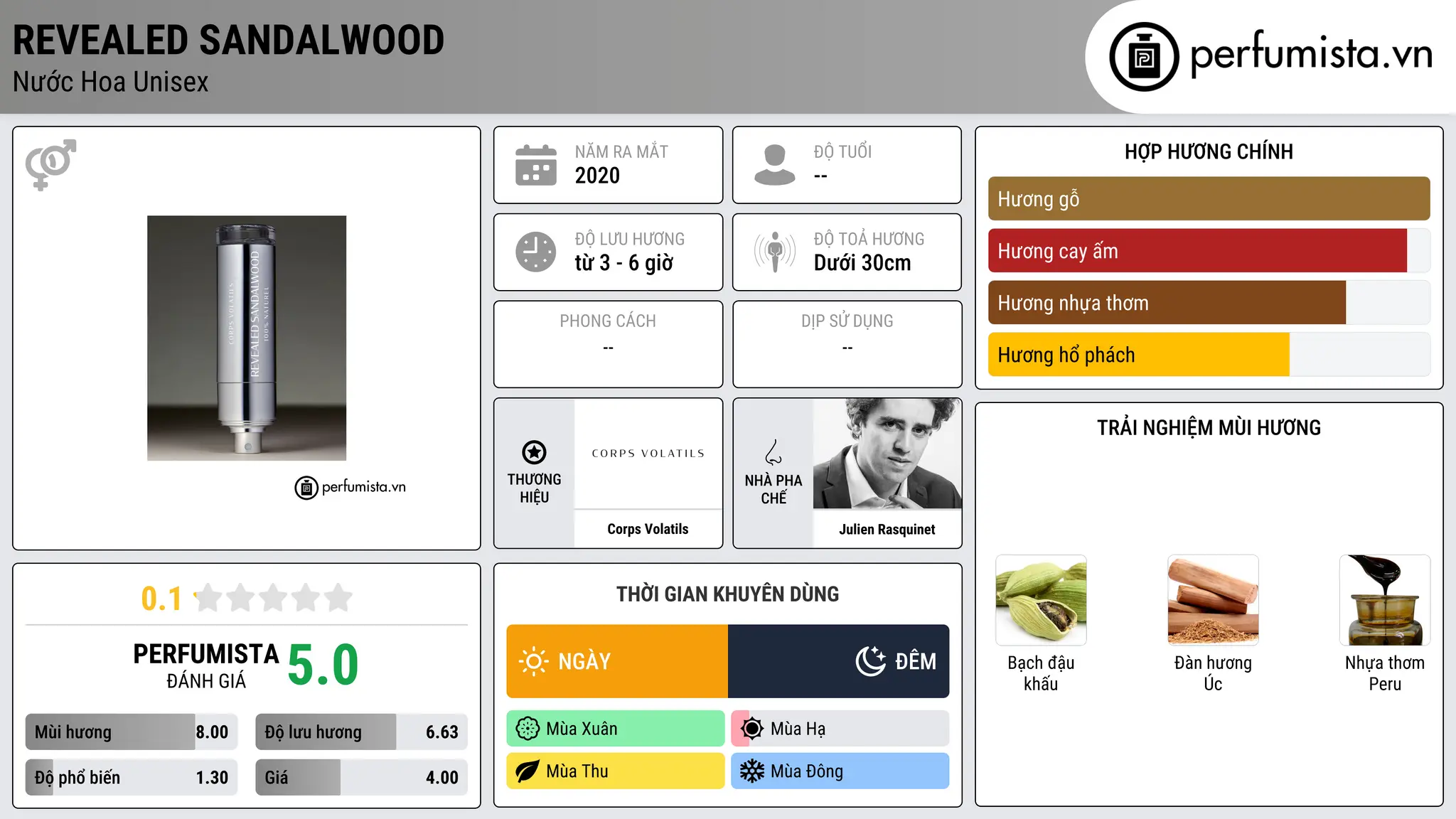Click the clock icon beside ĐỘ LƯU HƯƠNG
This screenshot has height=819, width=1456.
536,252
